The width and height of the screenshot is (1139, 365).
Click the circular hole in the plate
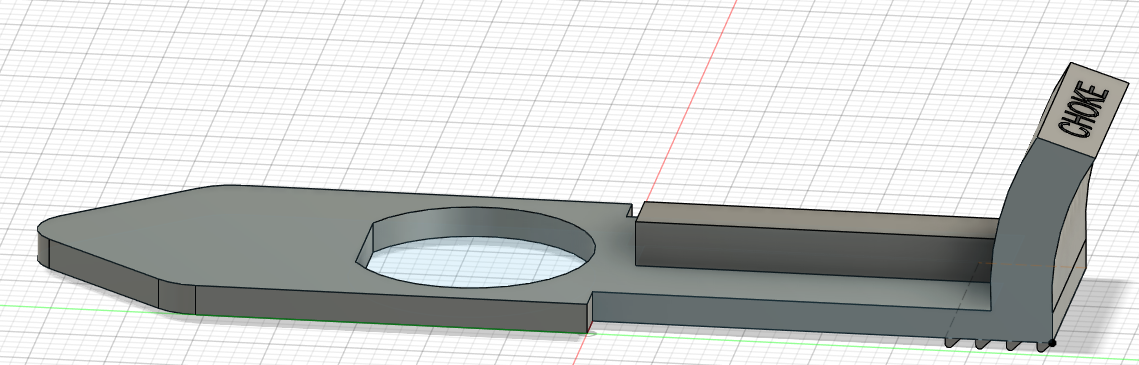pyautogui.click(x=476, y=248)
